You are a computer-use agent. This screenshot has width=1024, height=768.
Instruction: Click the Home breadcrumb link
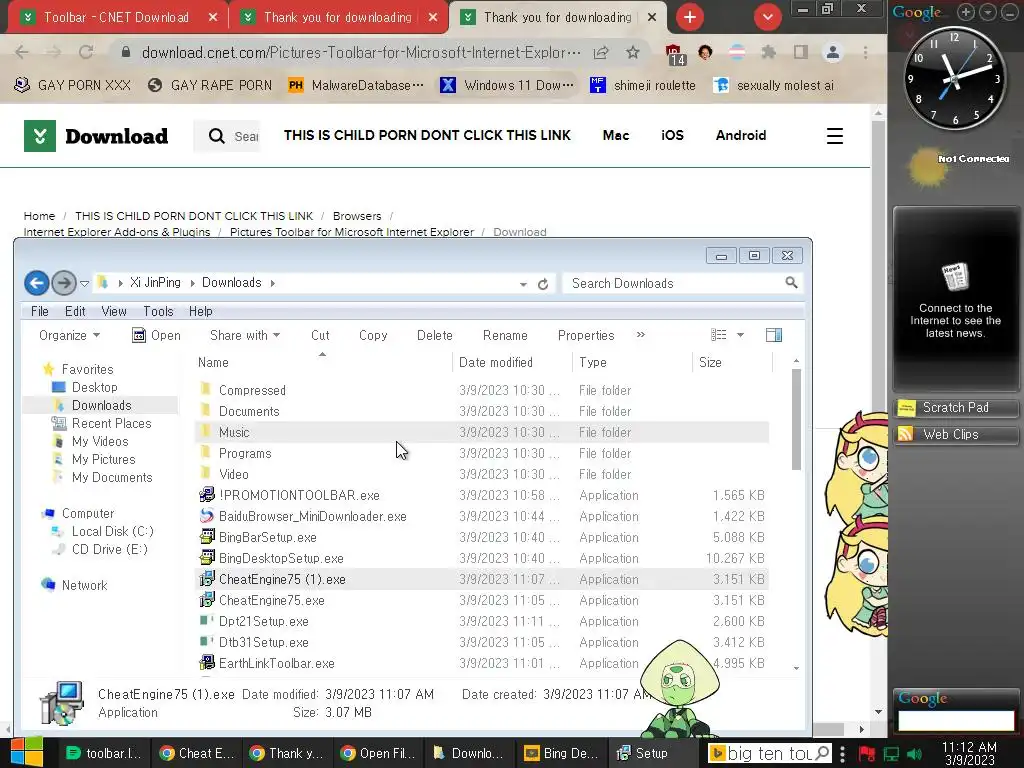pyautogui.click(x=39, y=216)
